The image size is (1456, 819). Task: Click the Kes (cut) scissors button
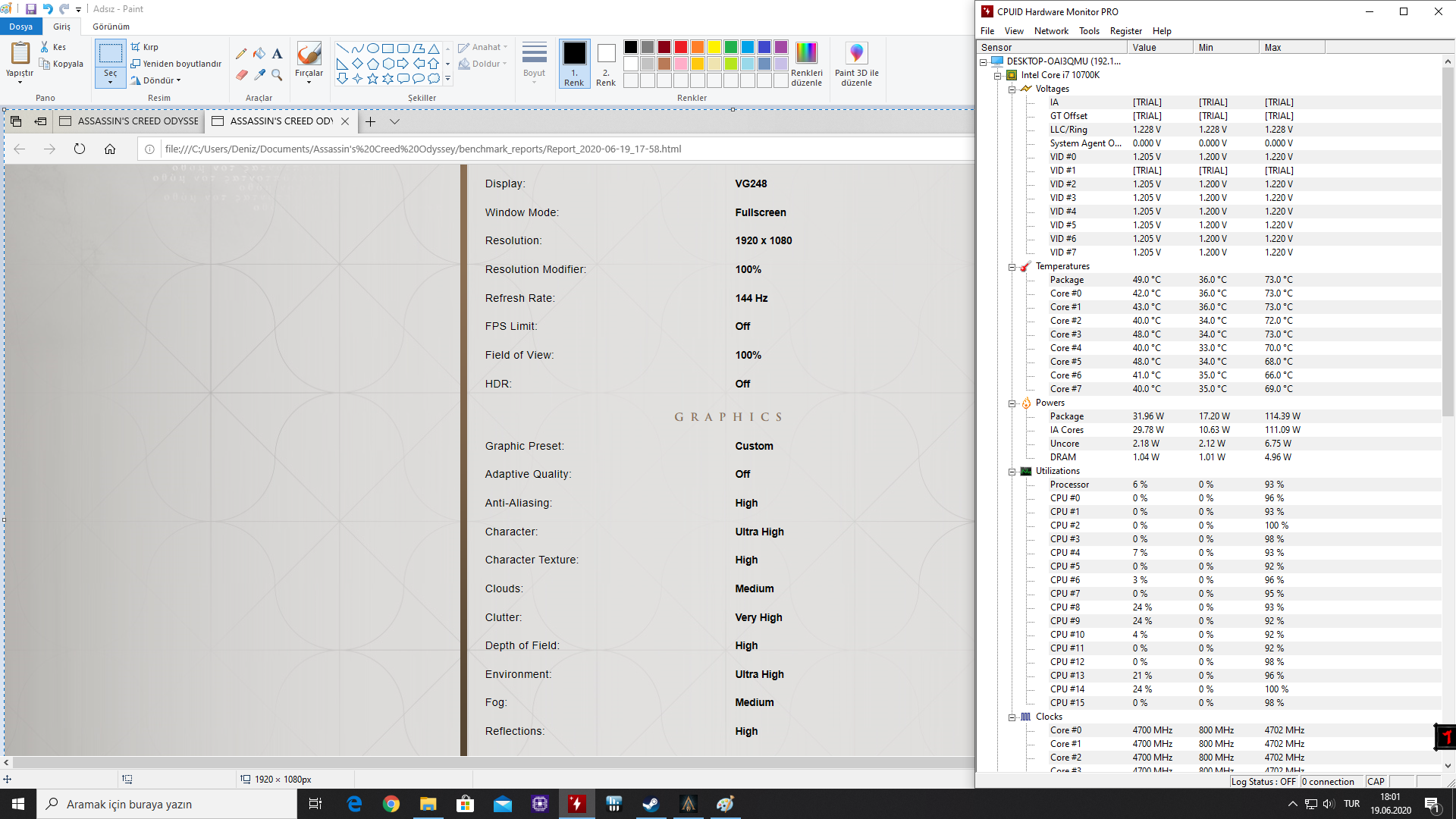[x=53, y=47]
